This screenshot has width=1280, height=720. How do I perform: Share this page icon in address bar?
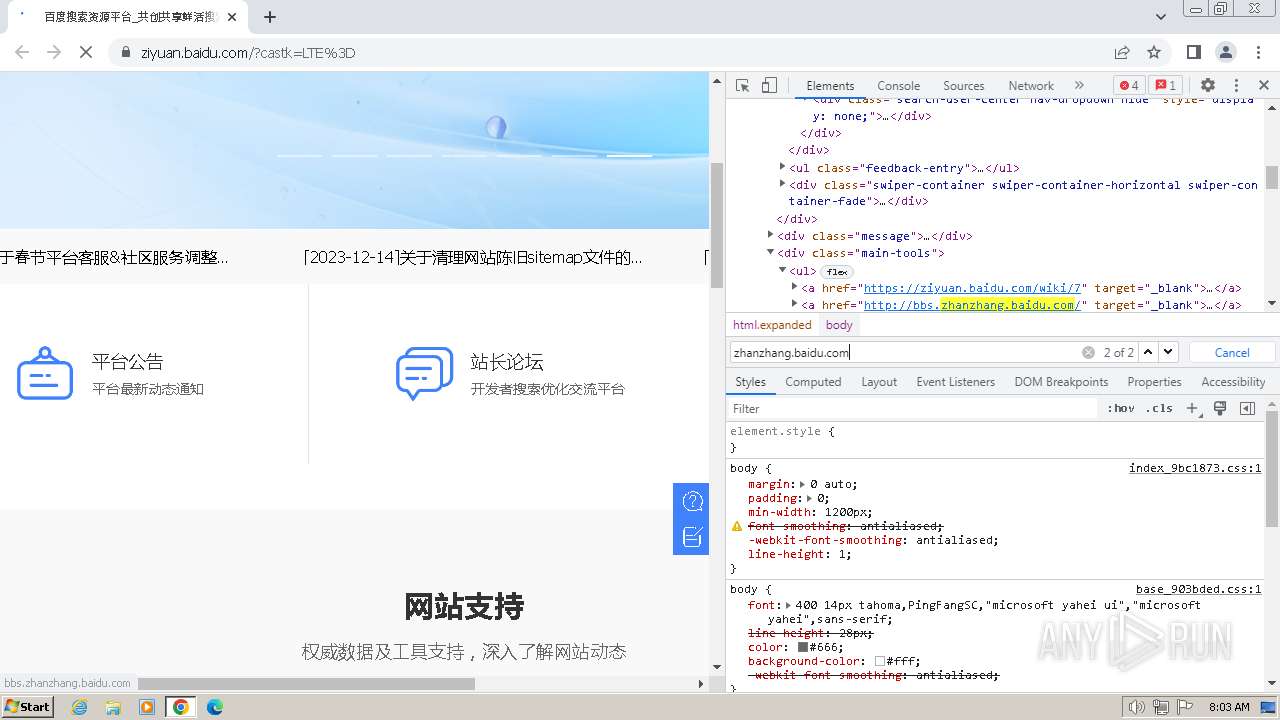click(x=1122, y=52)
